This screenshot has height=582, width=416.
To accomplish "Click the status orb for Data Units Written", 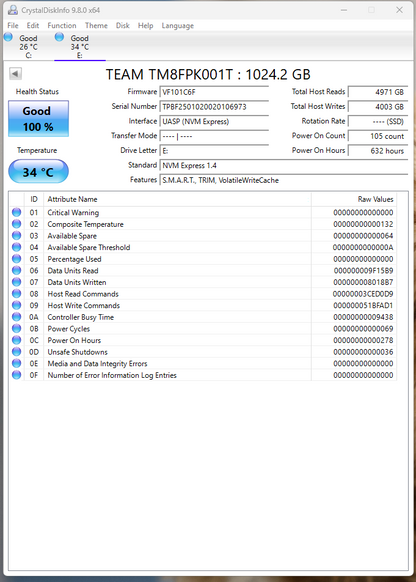I will click(16, 282).
